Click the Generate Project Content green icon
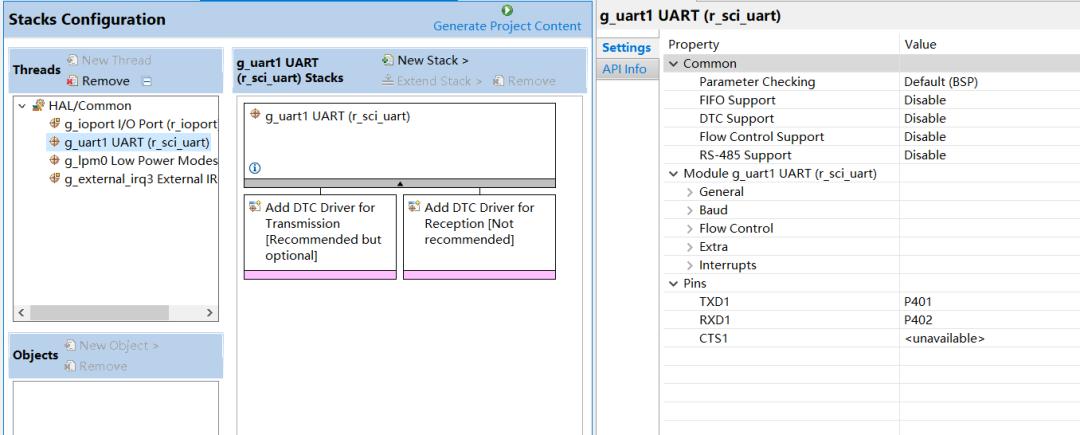 pos(507,10)
